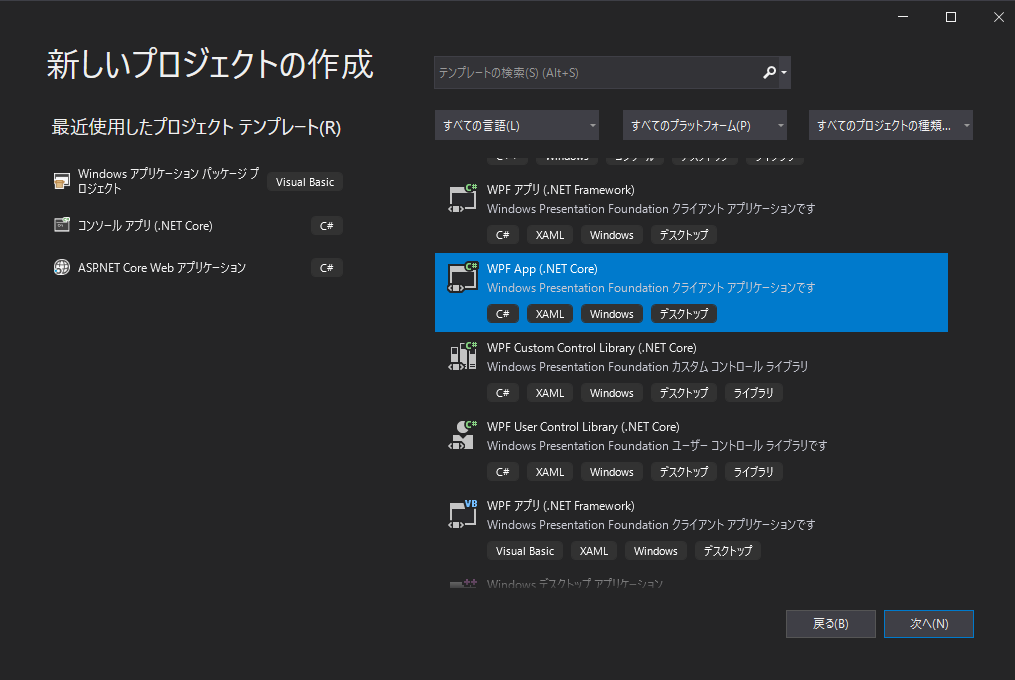1015x680 pixels.
Task: Open search options dropdown arrow beside magnifier
Action: point(784,73)
